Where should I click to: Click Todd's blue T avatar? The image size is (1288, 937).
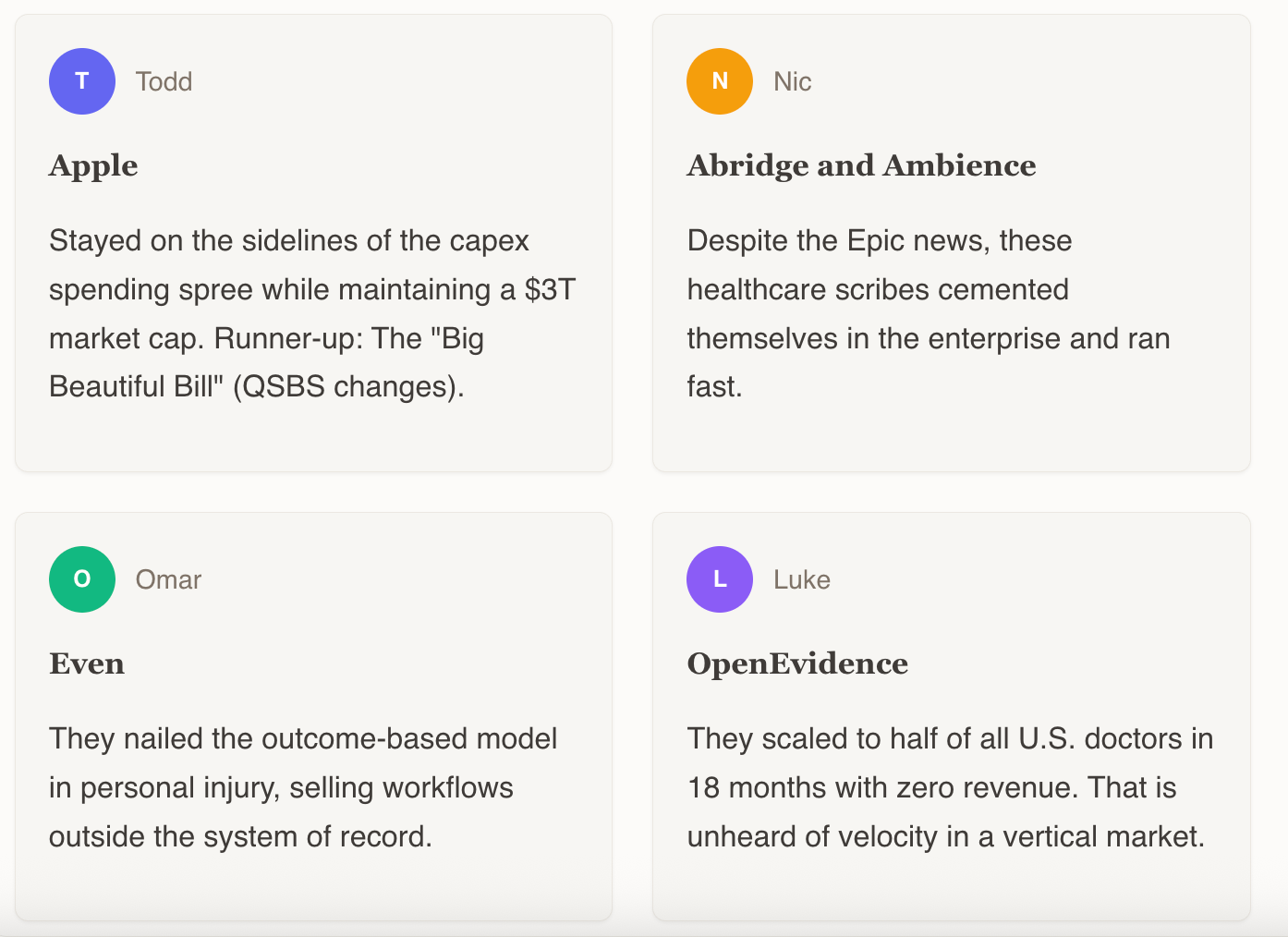coord(82,81)
